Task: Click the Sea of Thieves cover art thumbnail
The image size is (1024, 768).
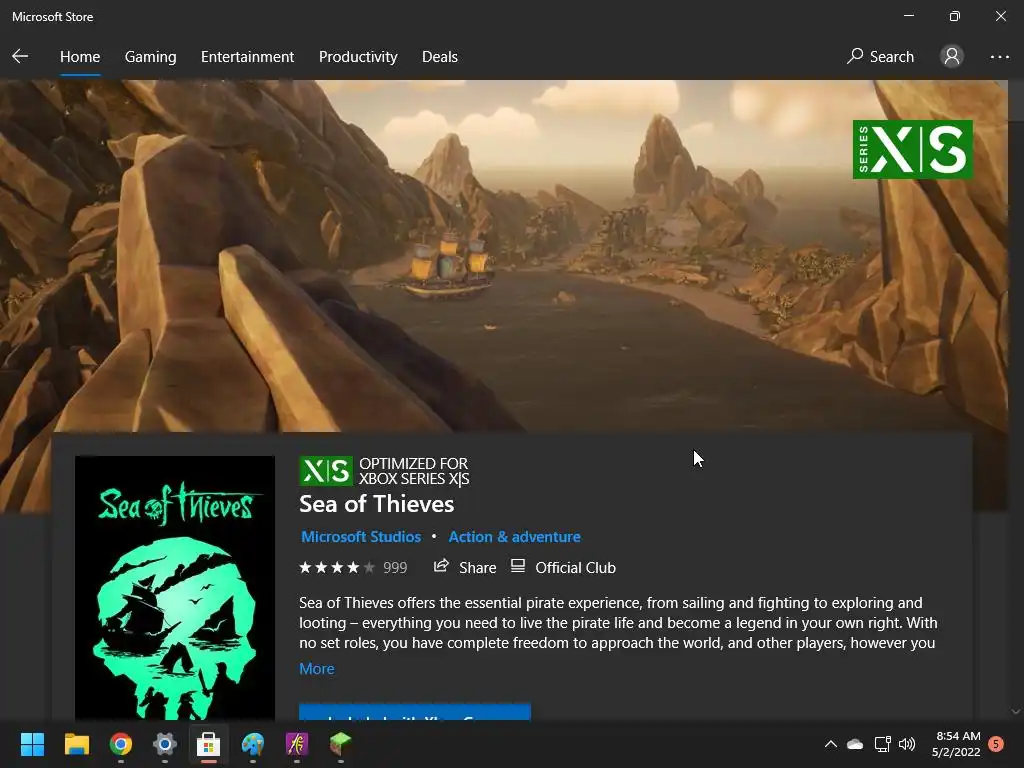Action: coord(175,588)
